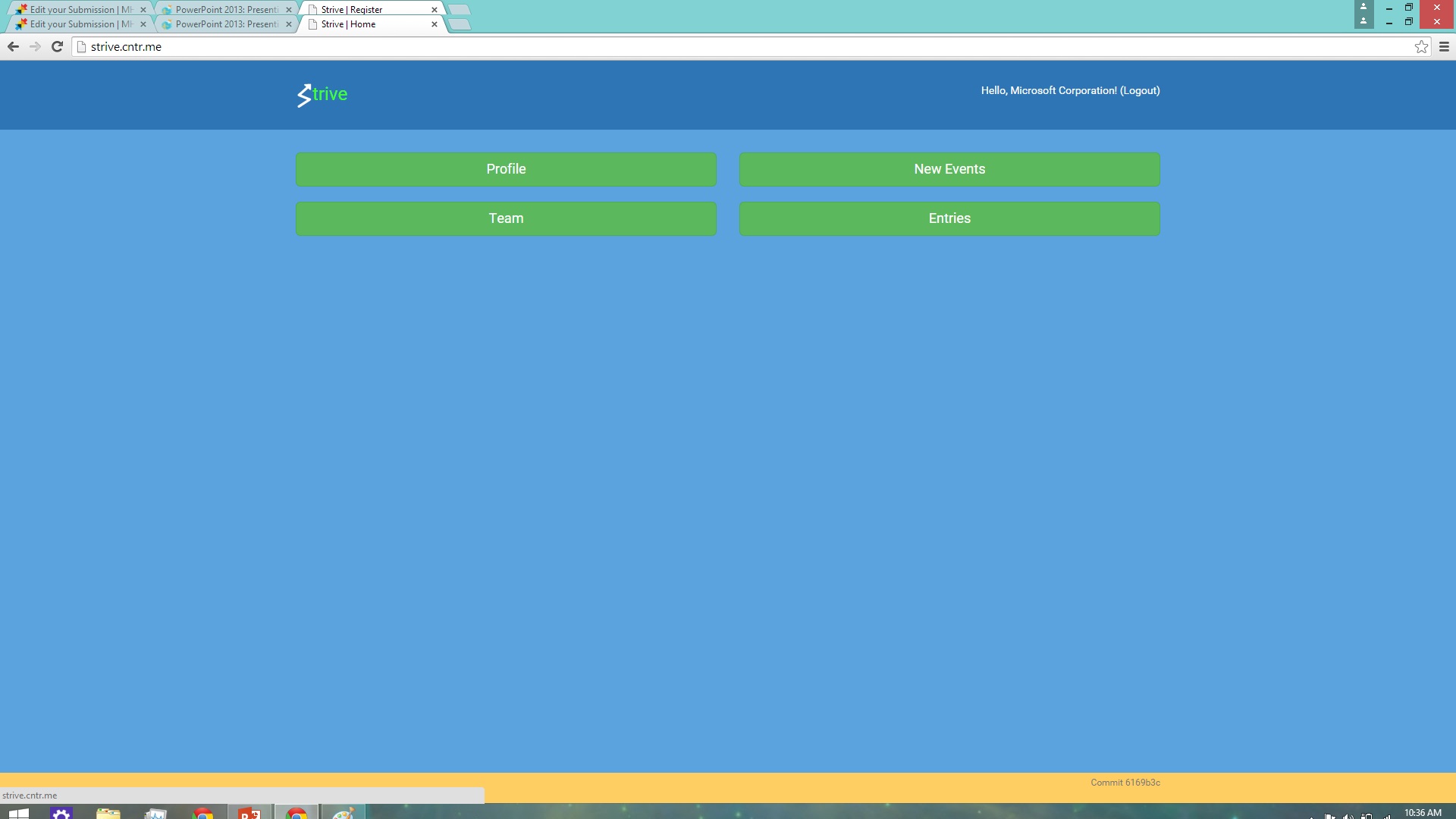The height and width of the screenshot is (819, 1456).
Task: Open the Chrome hamburger menu
Action: click(x=1444, y=47)
